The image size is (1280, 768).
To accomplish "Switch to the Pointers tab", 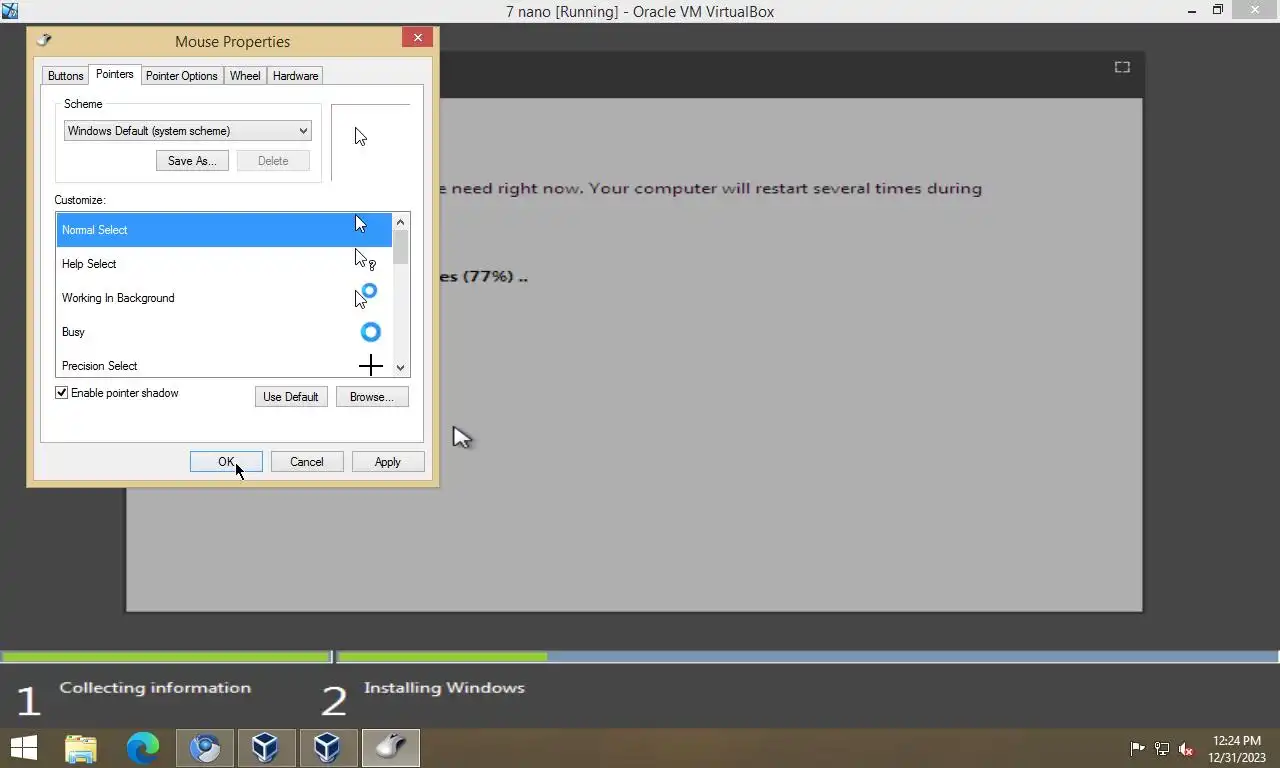I will coord(115,74).
